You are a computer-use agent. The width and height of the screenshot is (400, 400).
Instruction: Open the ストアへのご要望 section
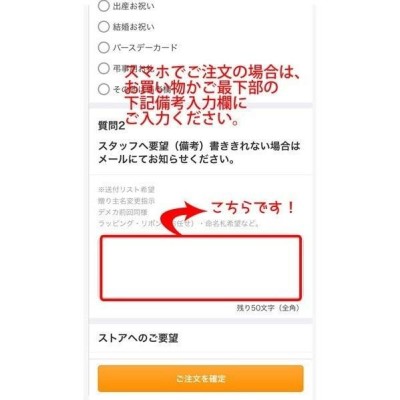[138, 338]
